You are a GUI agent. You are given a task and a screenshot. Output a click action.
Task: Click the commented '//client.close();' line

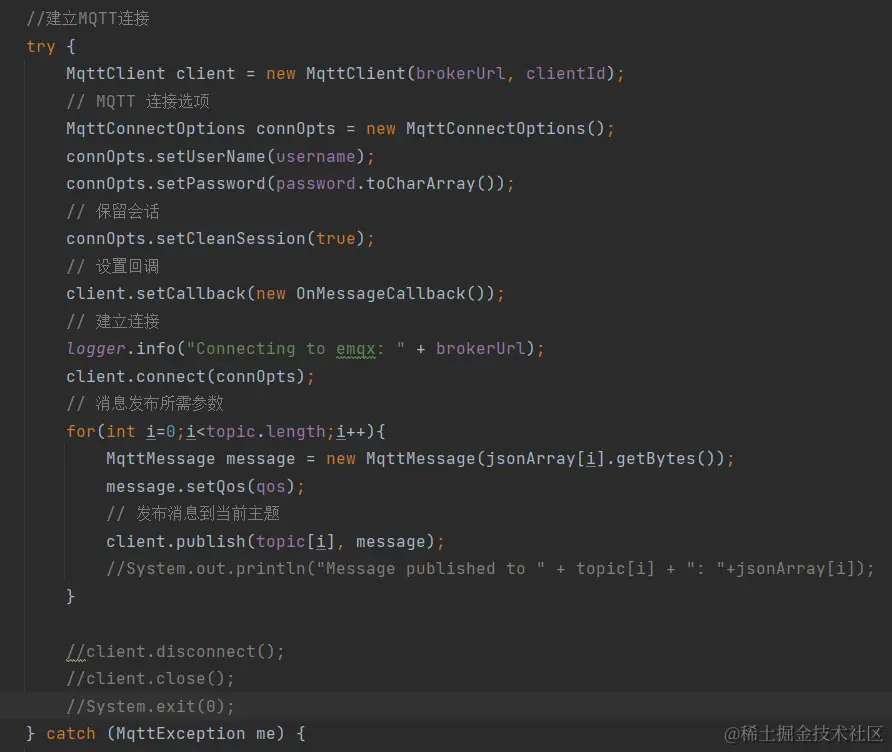pyautogui.click(x=150, y=679)
